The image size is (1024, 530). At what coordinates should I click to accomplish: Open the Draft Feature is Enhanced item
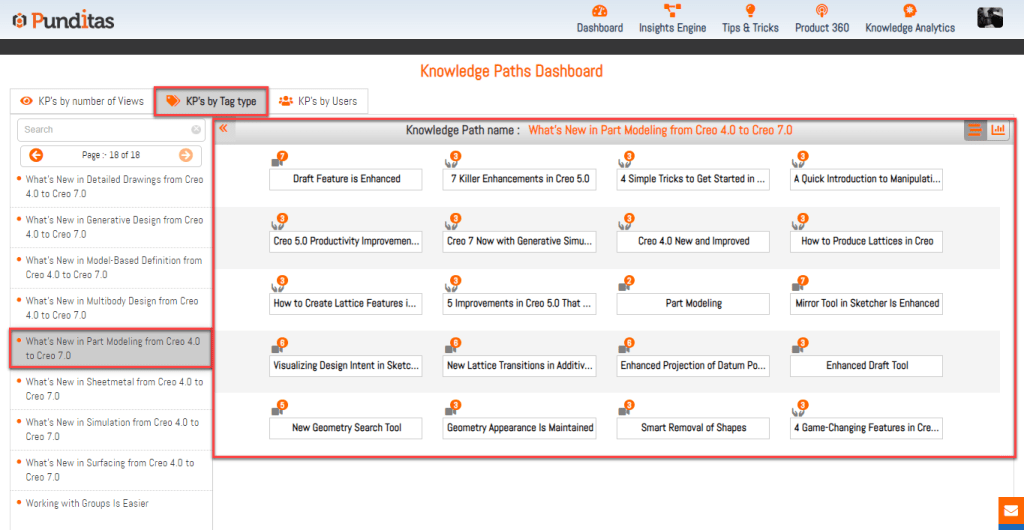pos(346,179)
